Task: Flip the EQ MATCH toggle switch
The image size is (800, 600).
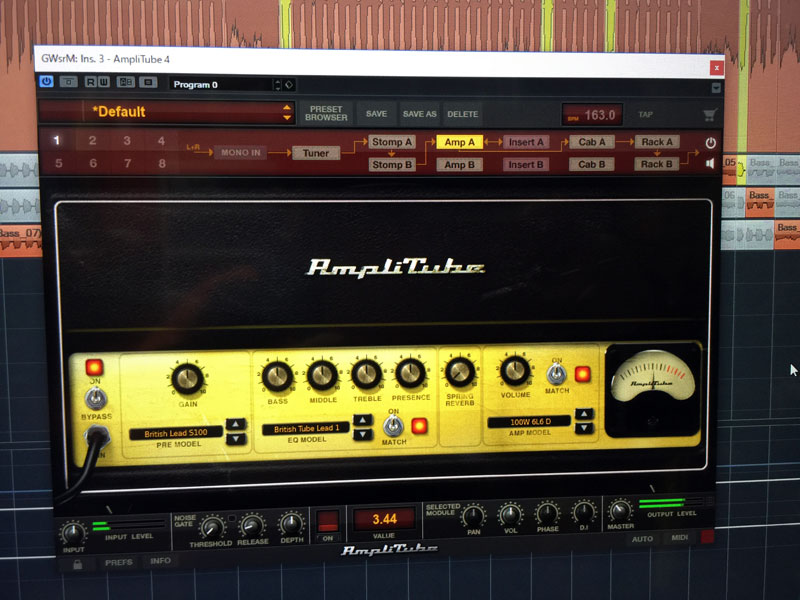Action: click(x=393, y=425)
